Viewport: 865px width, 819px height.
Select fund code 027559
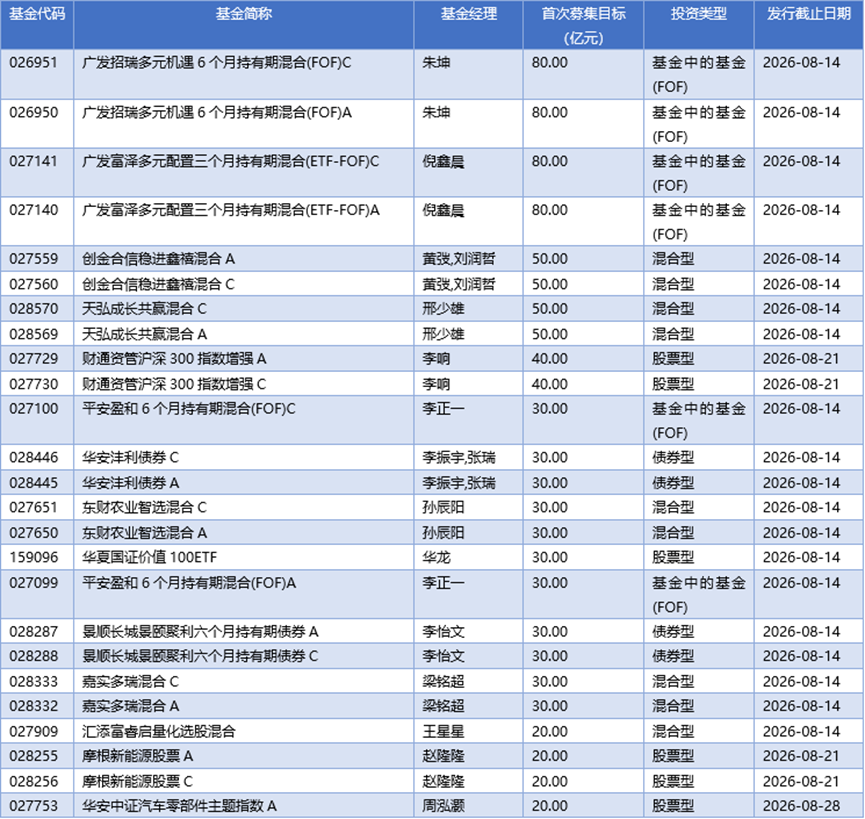click(x=34, y=259)
